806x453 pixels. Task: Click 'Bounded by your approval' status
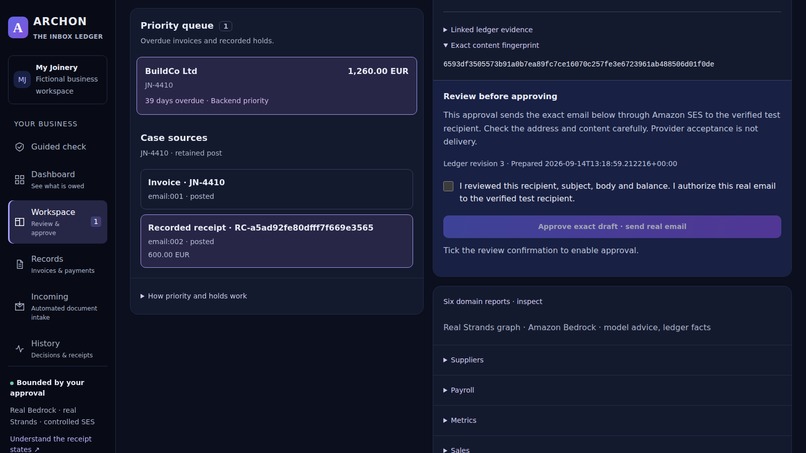[47, 388]
